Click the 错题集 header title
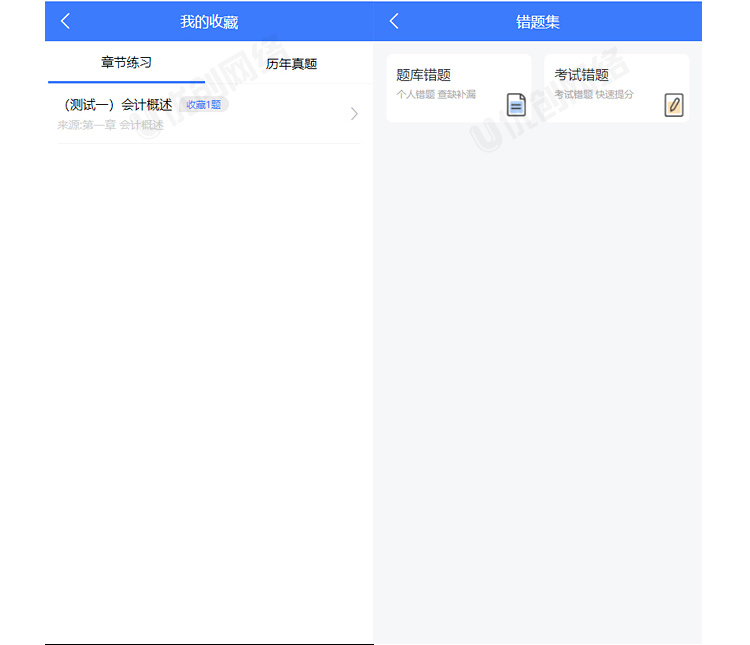This screenshot has width=750, height=645. coord(538,22)
